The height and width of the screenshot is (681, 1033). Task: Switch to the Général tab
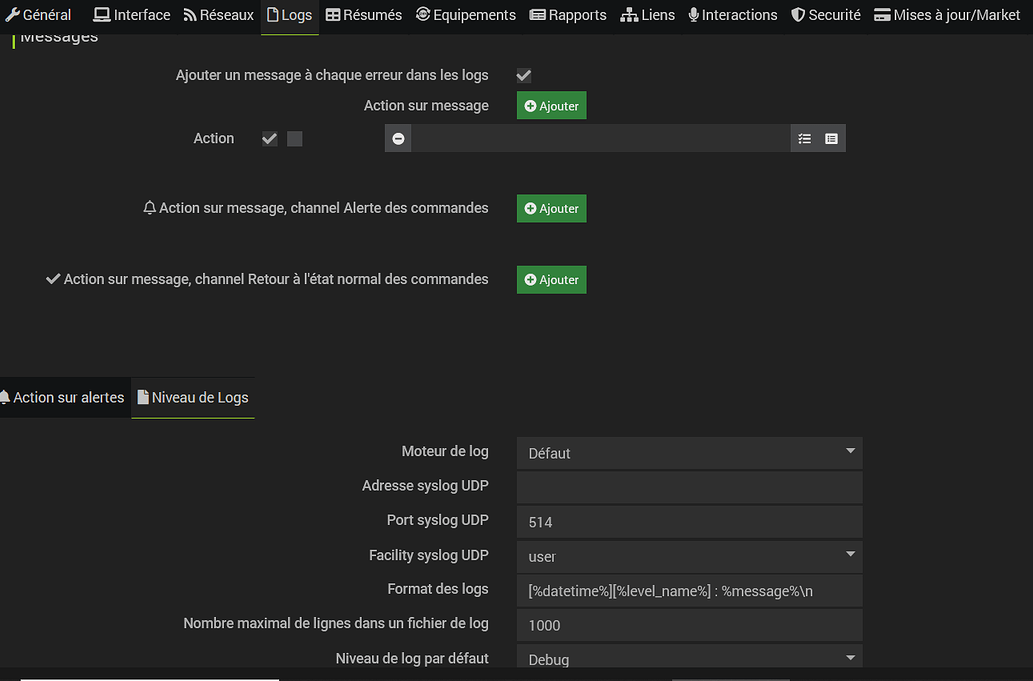click(x=39, y=15)
